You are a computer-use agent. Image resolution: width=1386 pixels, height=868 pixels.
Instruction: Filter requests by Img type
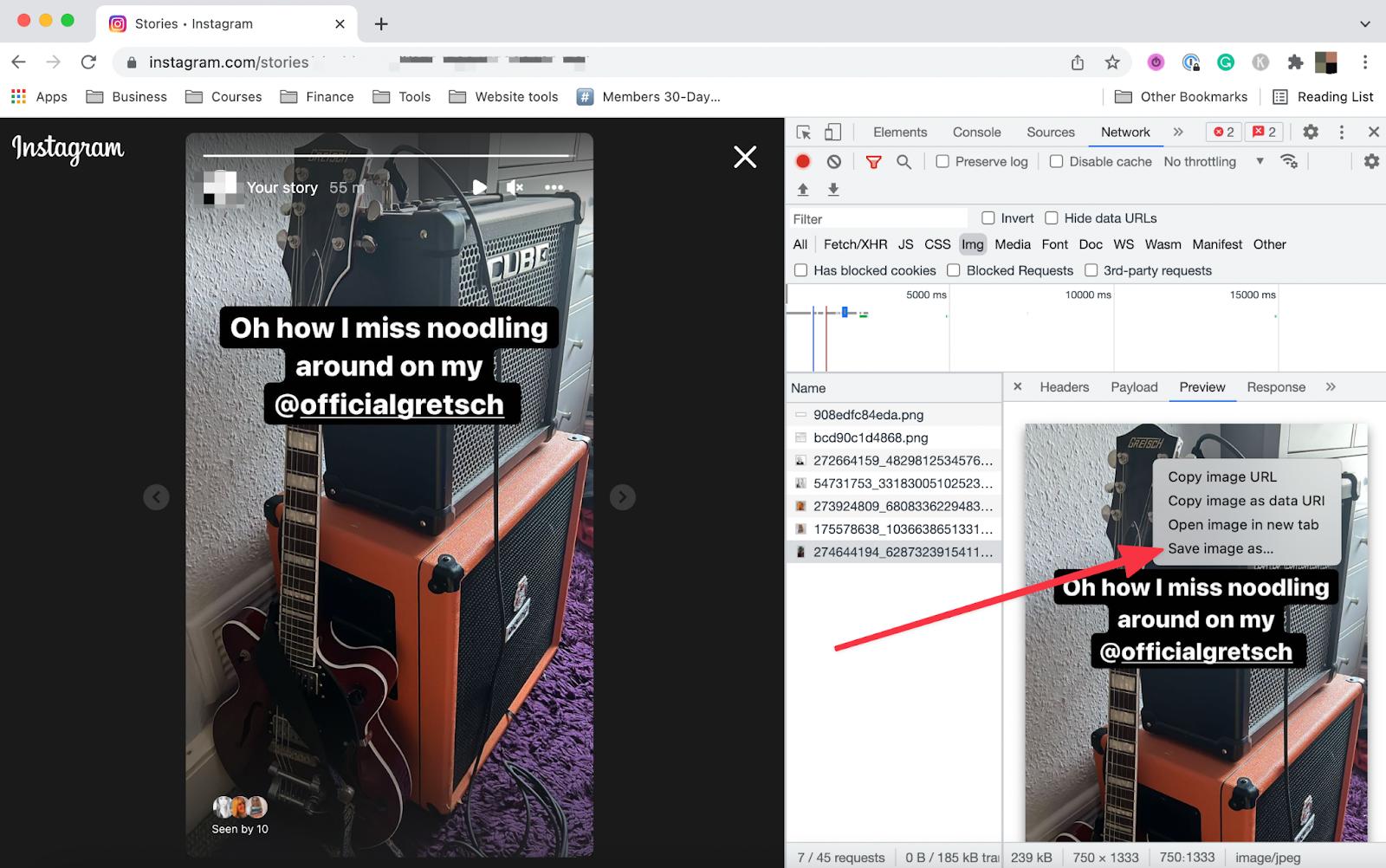pyautogui.click(x=972, y=244)
